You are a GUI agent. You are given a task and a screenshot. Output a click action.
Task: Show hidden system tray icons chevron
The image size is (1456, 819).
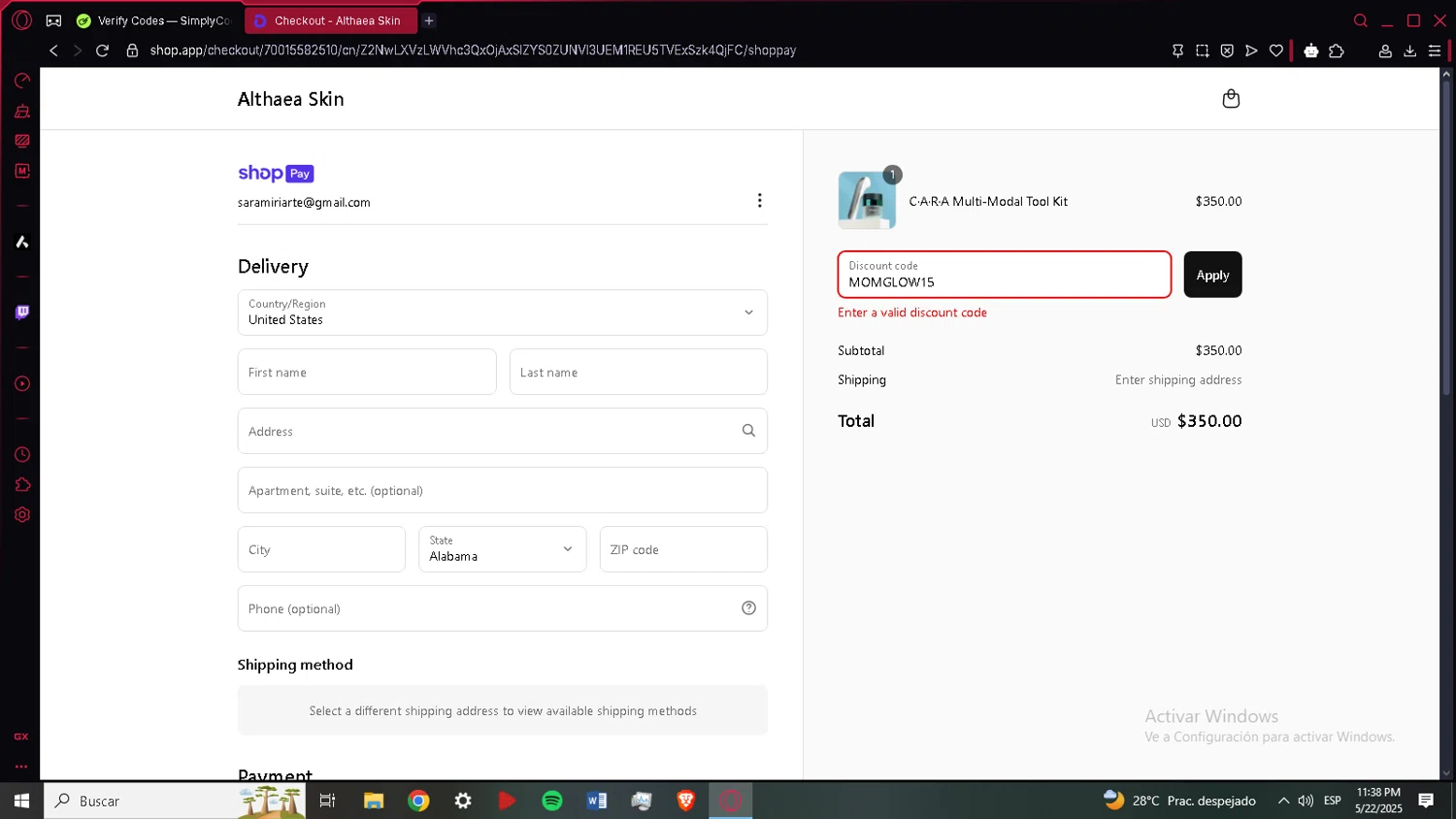1283,801
